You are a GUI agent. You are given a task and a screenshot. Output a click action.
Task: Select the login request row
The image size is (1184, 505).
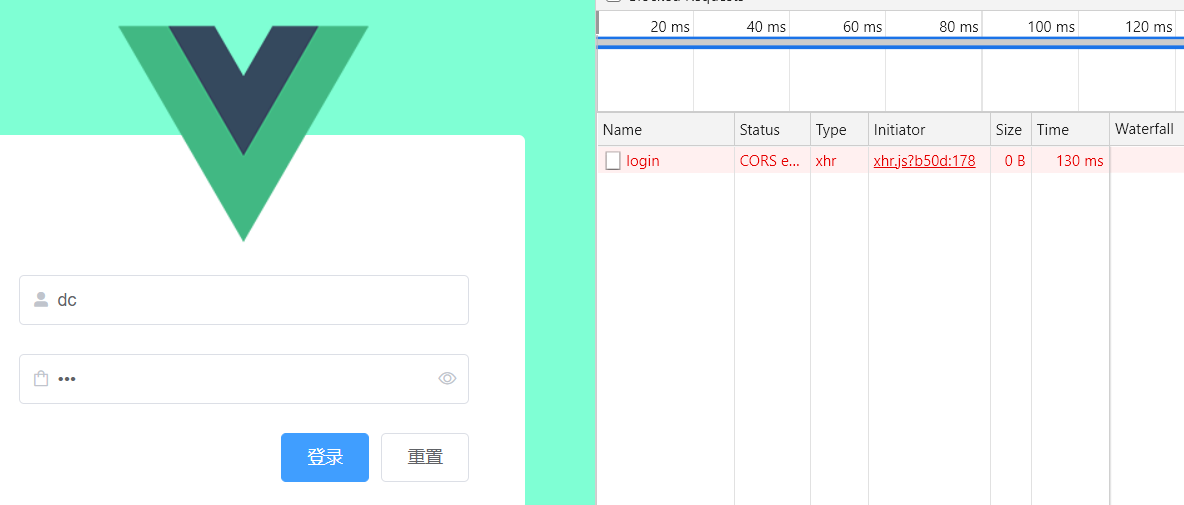coord(890,160)
